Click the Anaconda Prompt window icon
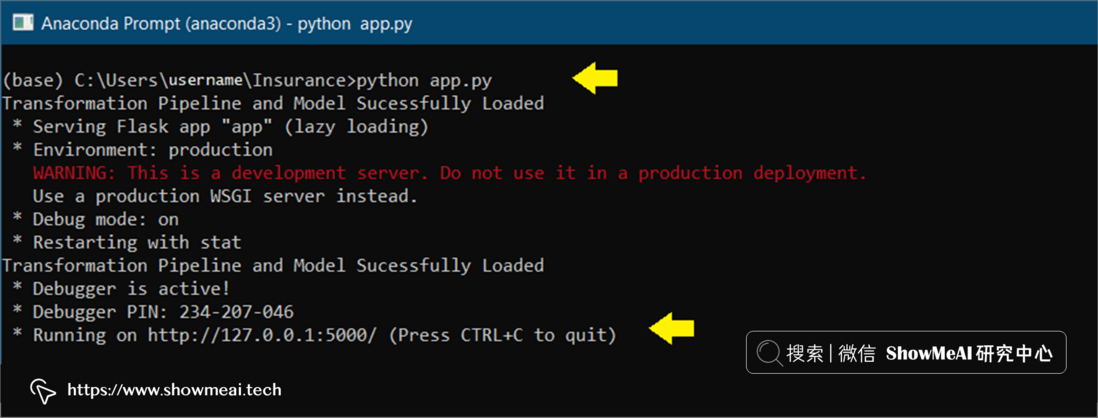The width and height of the screenshot is (1098, 418). click(23, 24)
